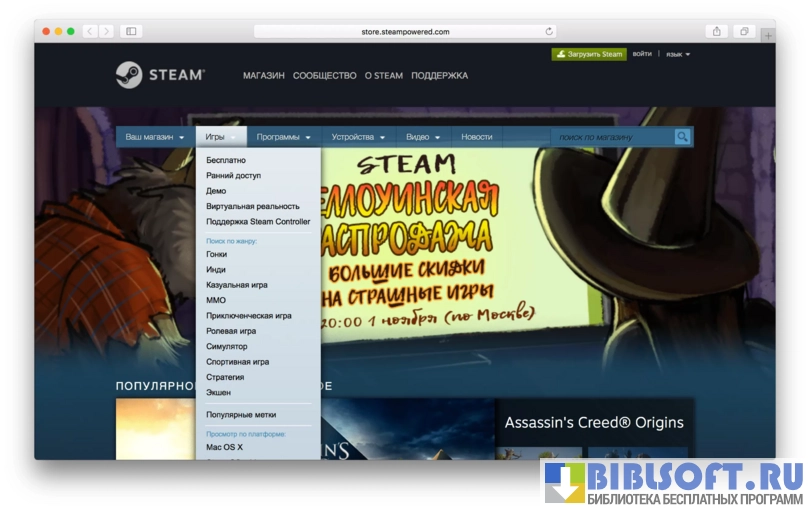Image resolution: width=810 pixels, height=508 pixels.
Task: Expand the Ваш магазин dropdown
Action: (154, 137)
